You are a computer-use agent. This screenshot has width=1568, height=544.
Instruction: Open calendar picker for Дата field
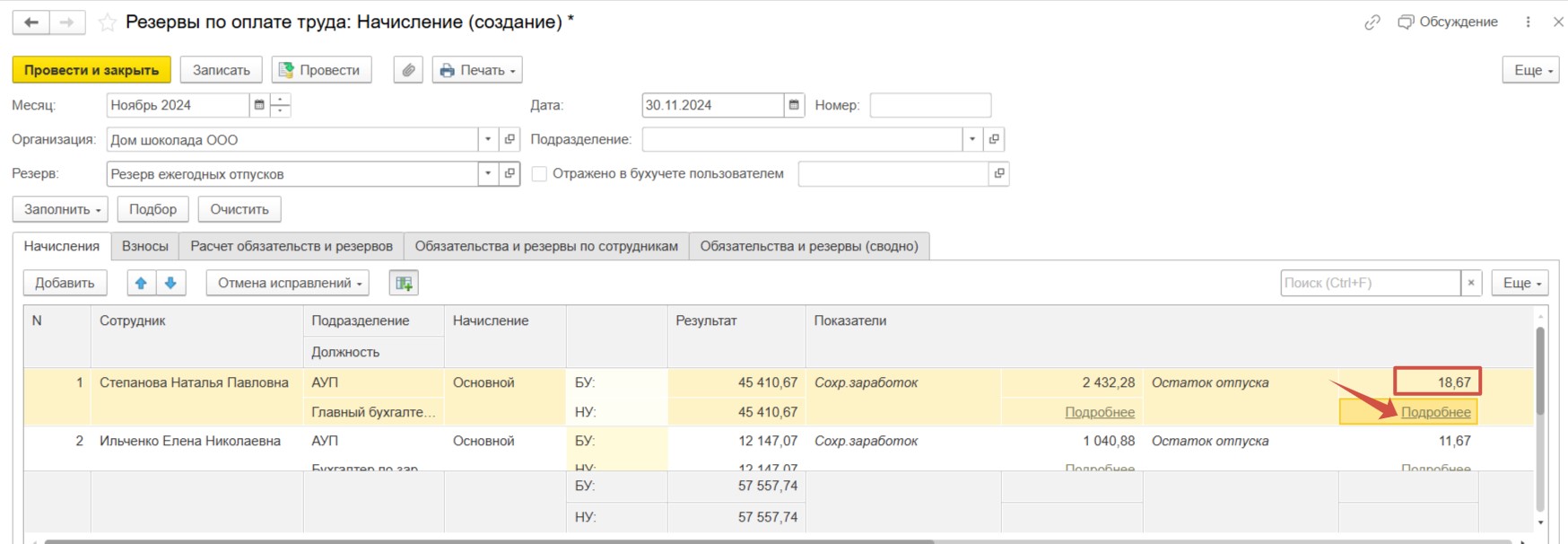point(794,105)
